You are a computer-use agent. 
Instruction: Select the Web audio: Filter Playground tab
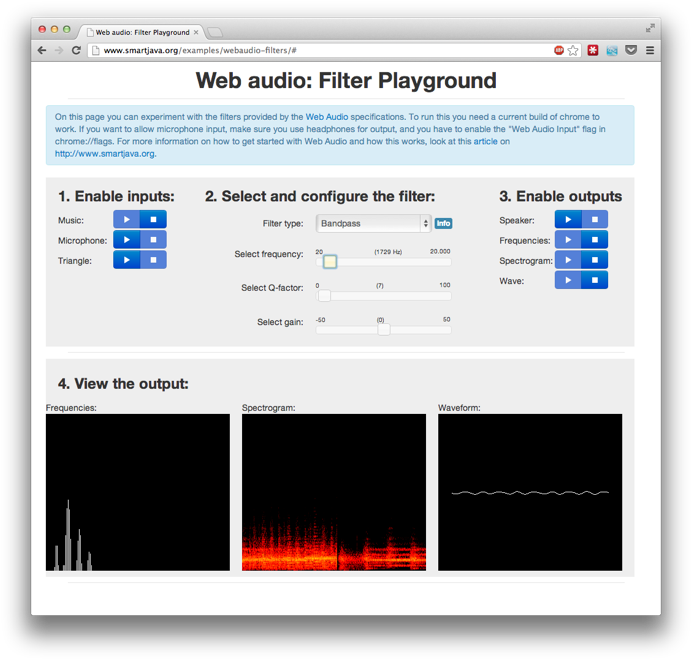click(142, 32)
